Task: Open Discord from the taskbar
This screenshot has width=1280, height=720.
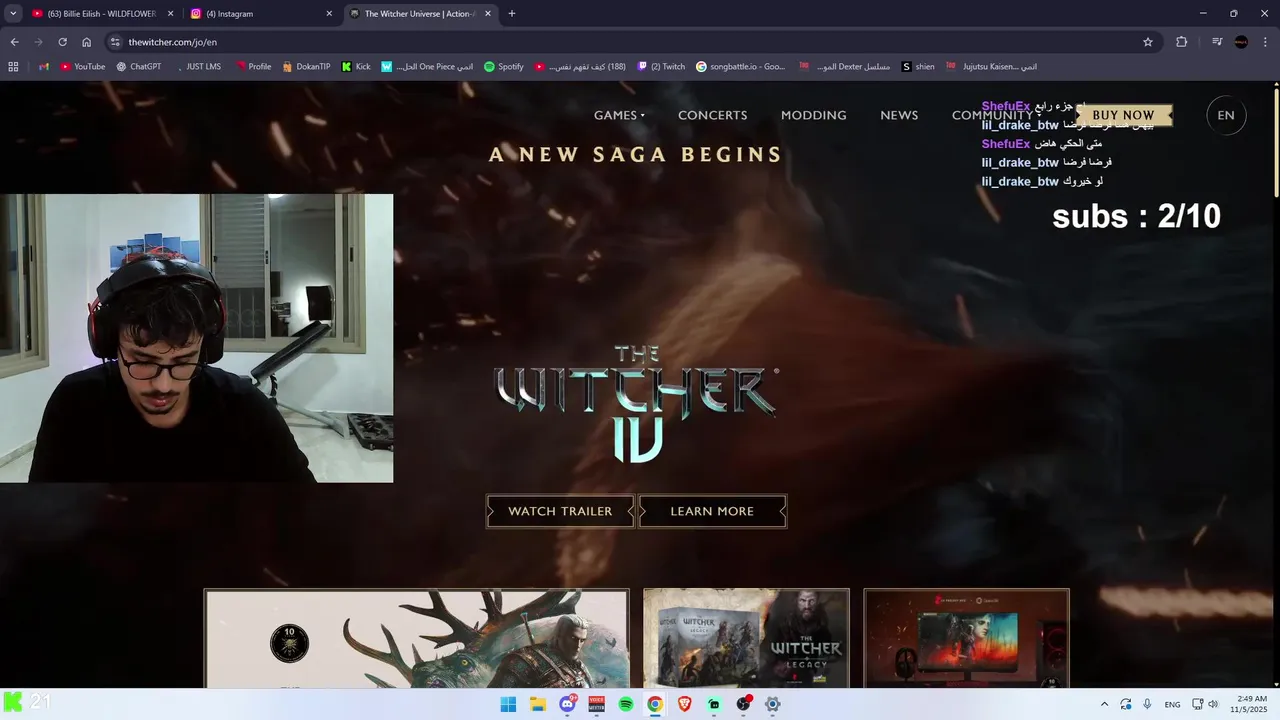Action: pos(567,704)
